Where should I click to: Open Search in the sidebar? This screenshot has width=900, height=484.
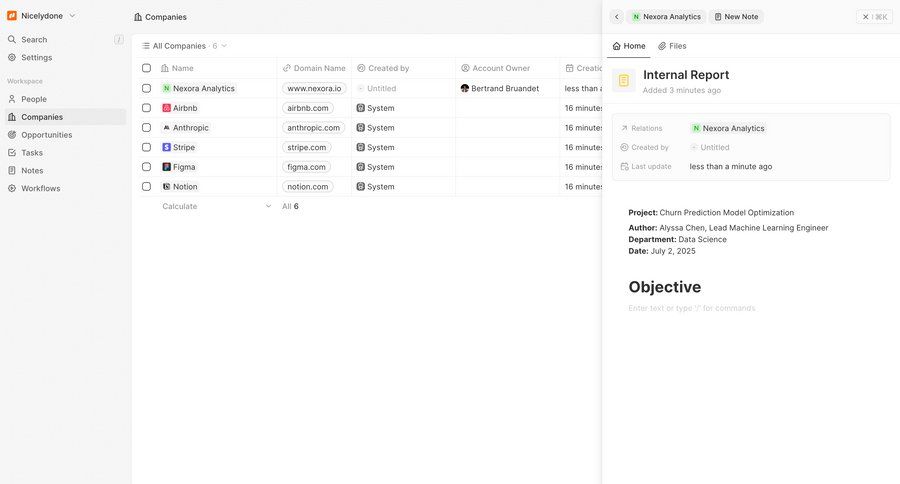pyautogui.click(x=34, y=40)
